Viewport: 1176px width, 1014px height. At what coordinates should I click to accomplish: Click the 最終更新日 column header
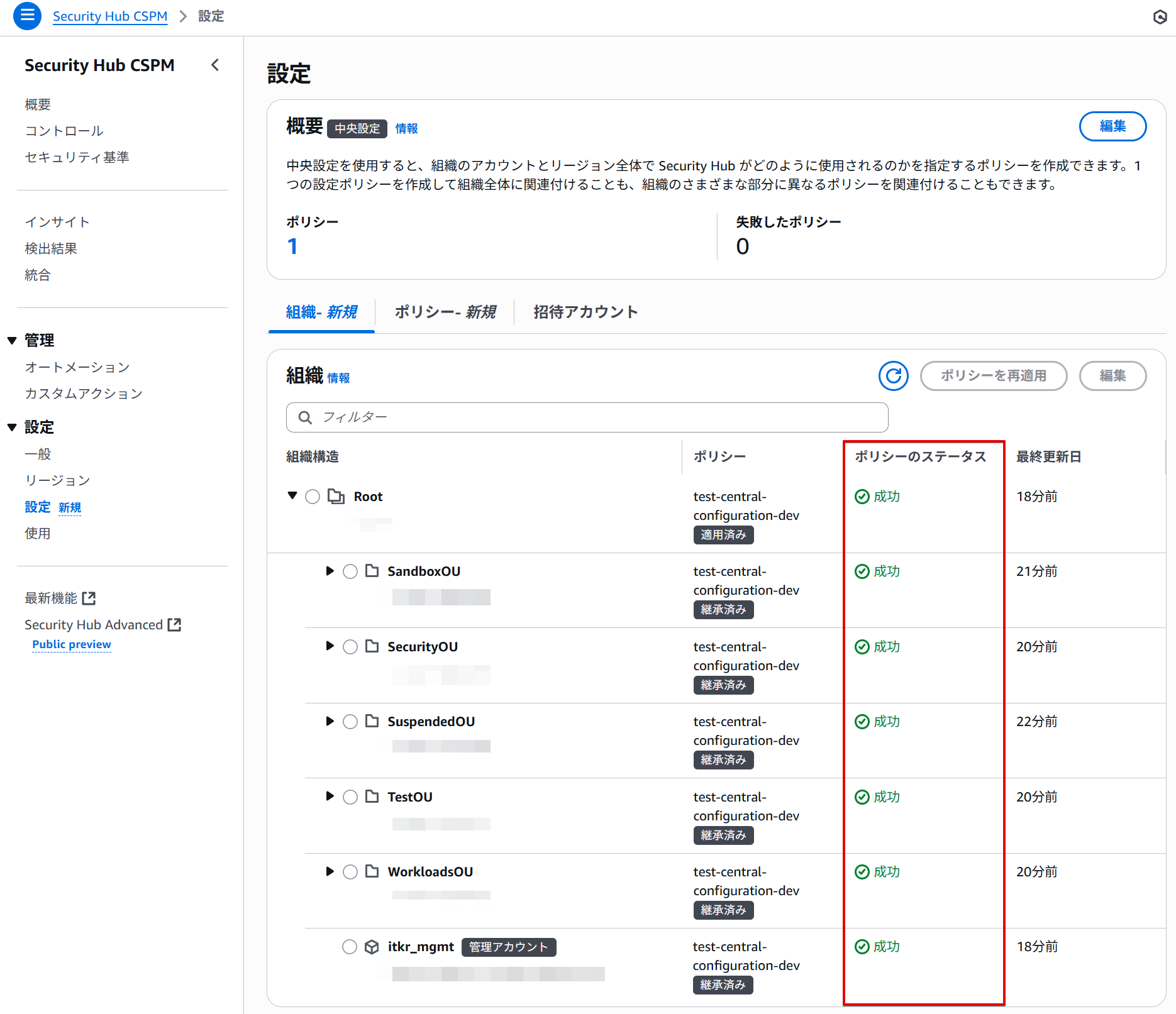[1048, 456]
